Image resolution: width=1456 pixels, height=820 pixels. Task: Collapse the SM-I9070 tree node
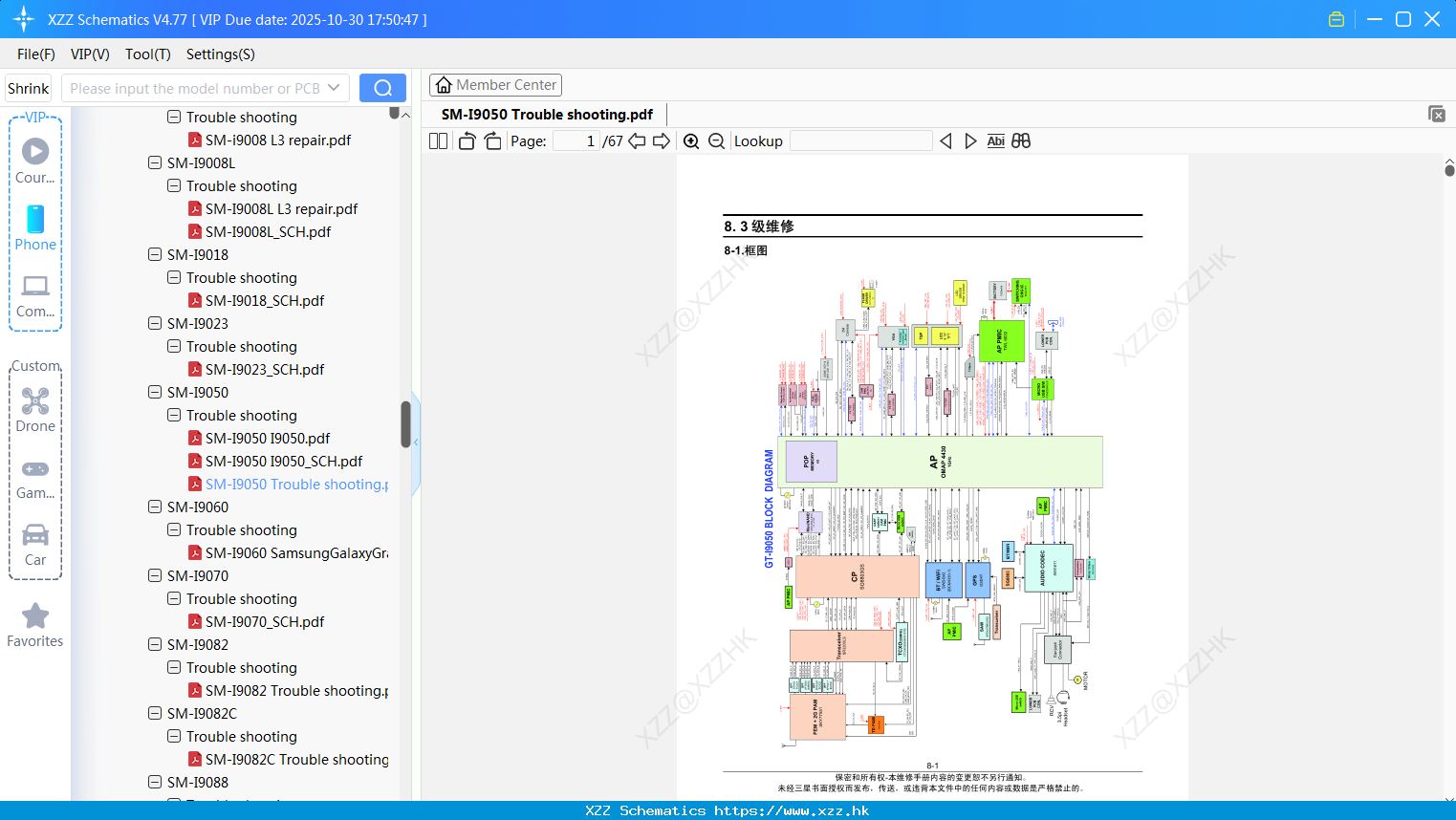pyautogui.click(x=155, y=575)
